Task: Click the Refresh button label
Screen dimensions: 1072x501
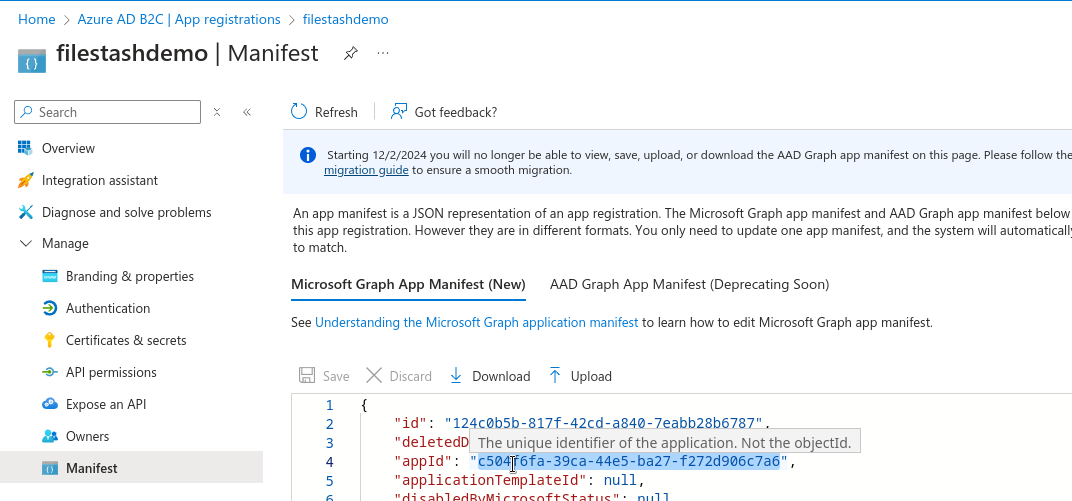Action: [336, 112]
